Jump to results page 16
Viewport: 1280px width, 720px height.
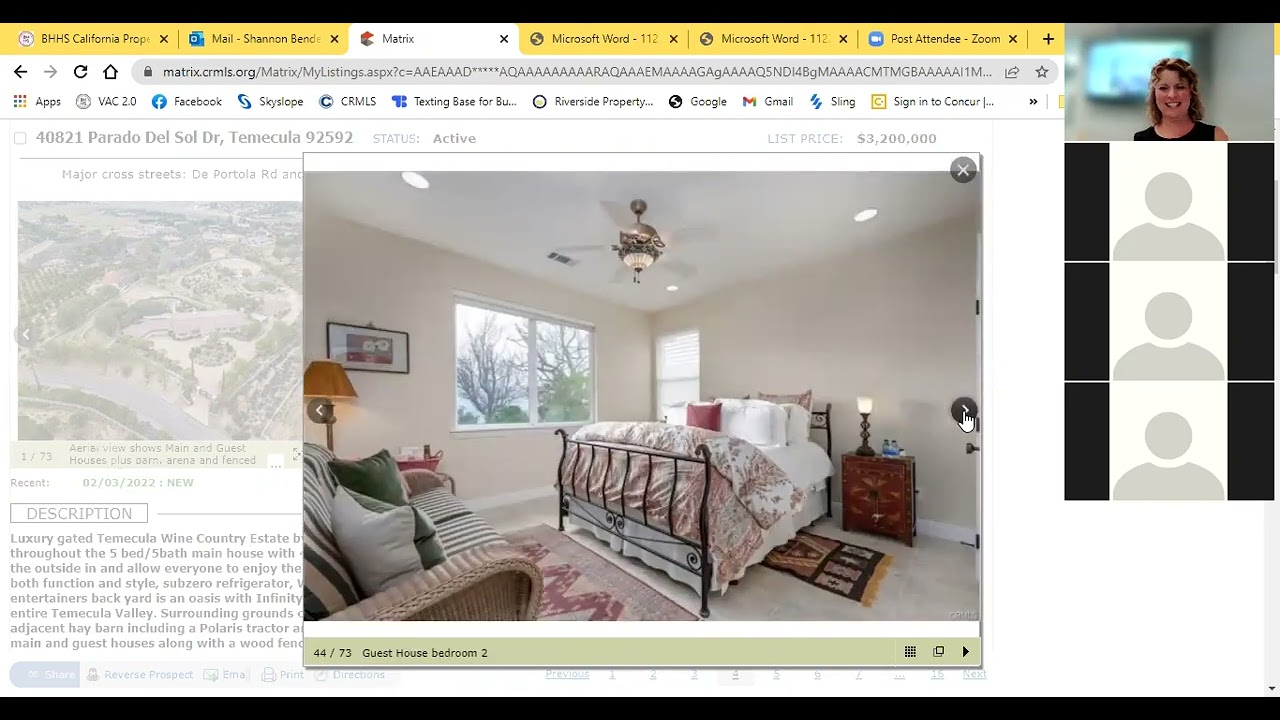(937, 674)
